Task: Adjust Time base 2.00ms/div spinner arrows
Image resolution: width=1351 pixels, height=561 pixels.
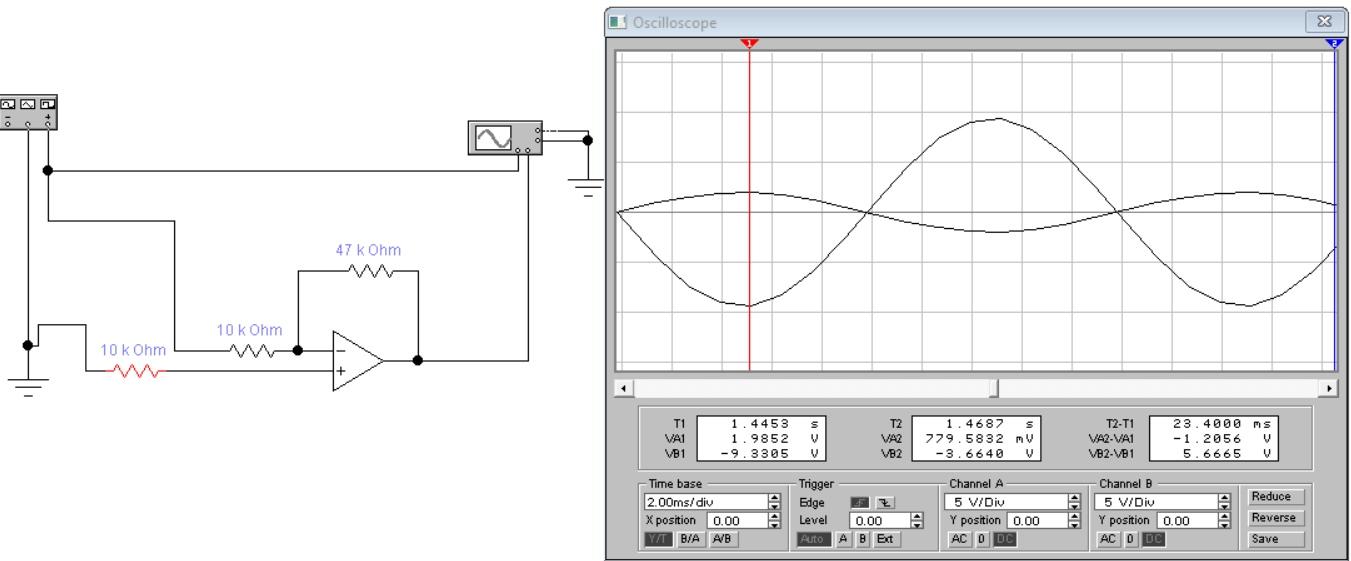Action: pos(775,502)
